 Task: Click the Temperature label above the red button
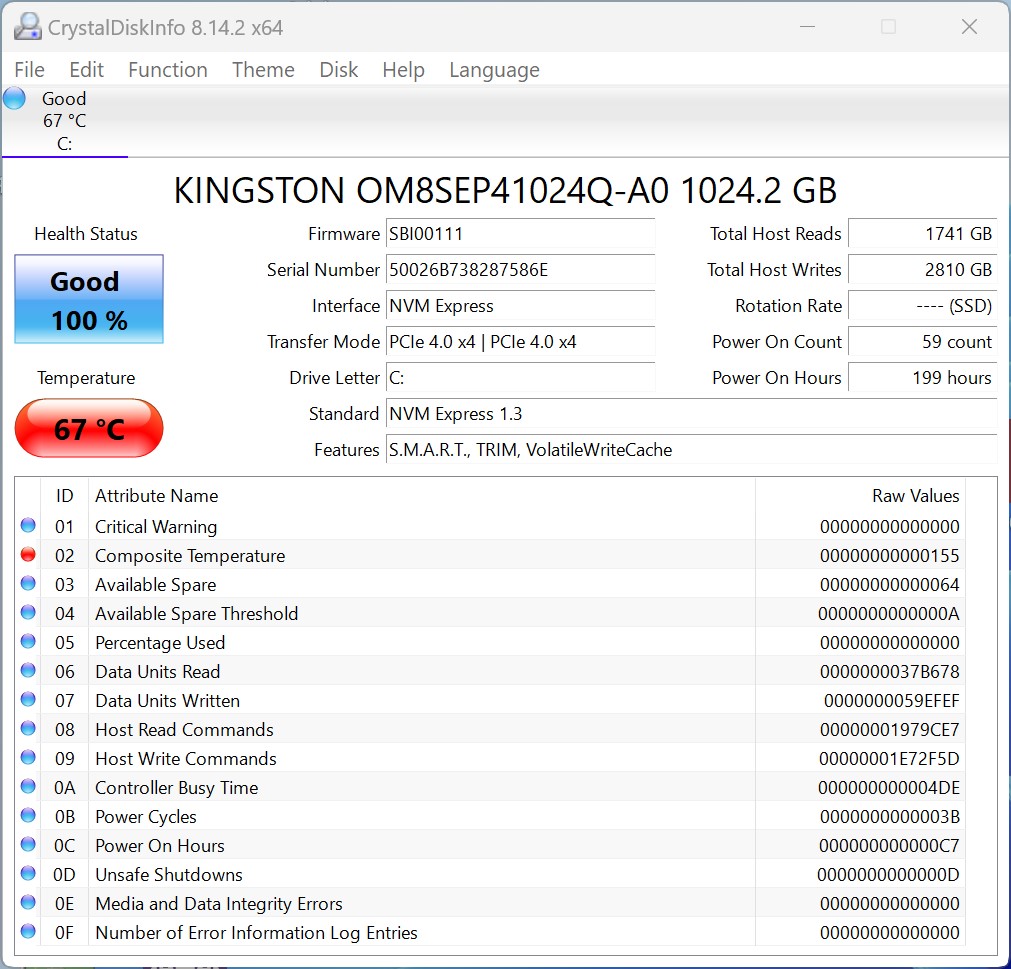86,378
